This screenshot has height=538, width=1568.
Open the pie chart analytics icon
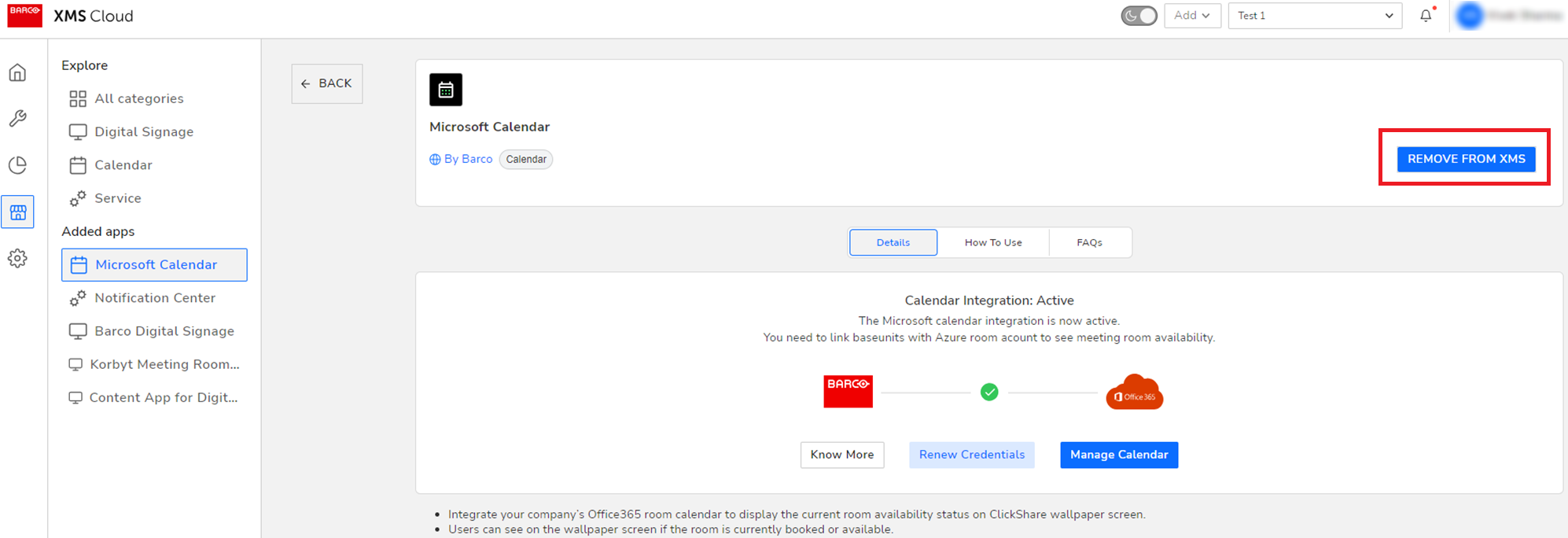(17, 165)
